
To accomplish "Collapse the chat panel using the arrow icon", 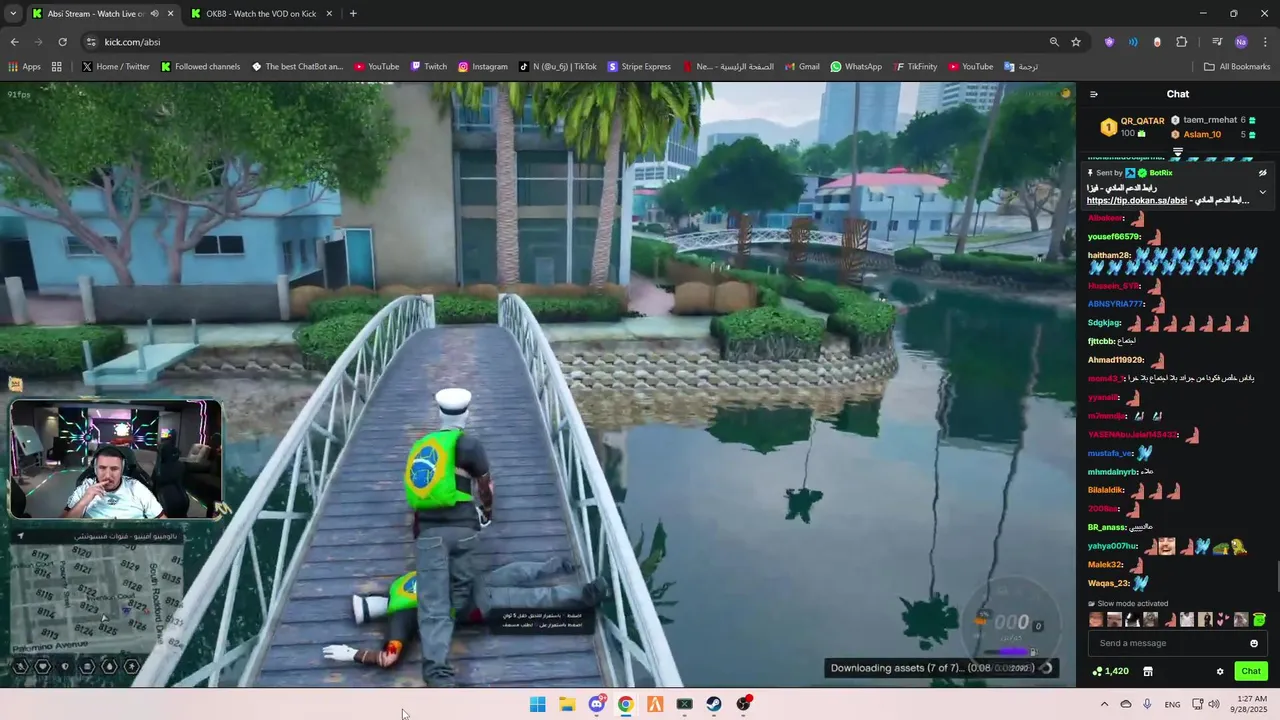I will [1094, 94].
